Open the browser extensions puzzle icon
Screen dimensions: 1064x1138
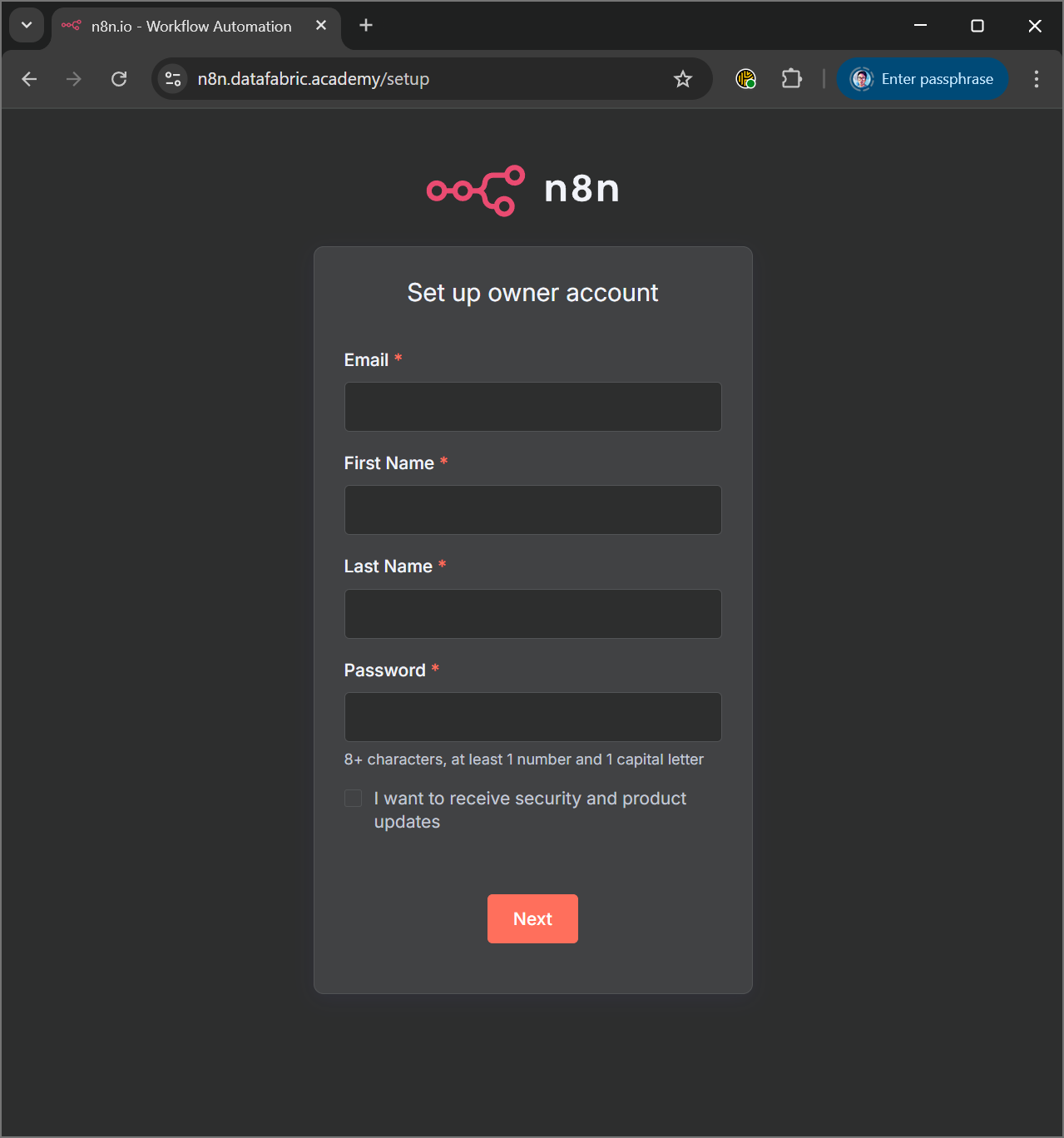click(791, 78)
